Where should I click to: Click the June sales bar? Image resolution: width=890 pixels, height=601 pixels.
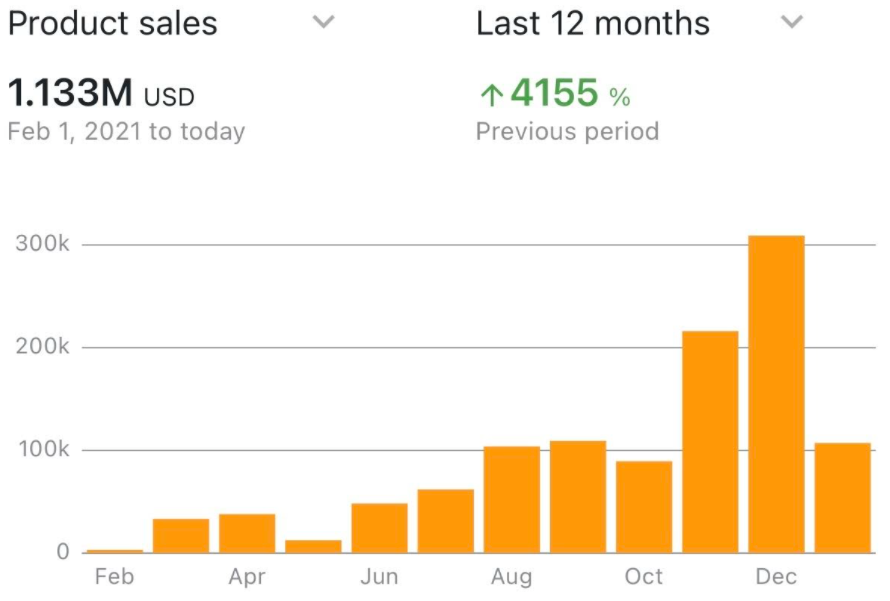[x=380, y=527]
